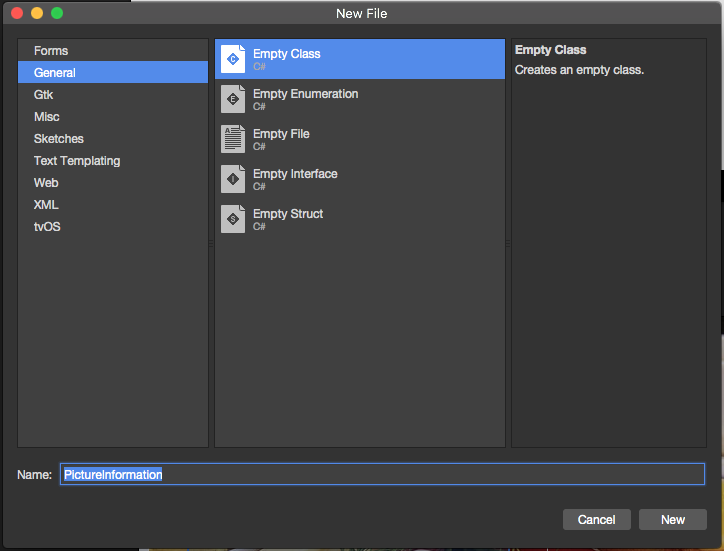This screenshot has width=724, height=551.
Task: Select the Empty Struct template label
Action: pos(288,214)
